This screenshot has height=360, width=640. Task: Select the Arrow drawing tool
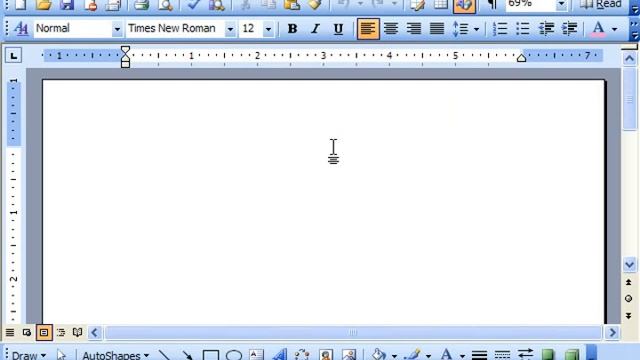pos(187,355)
